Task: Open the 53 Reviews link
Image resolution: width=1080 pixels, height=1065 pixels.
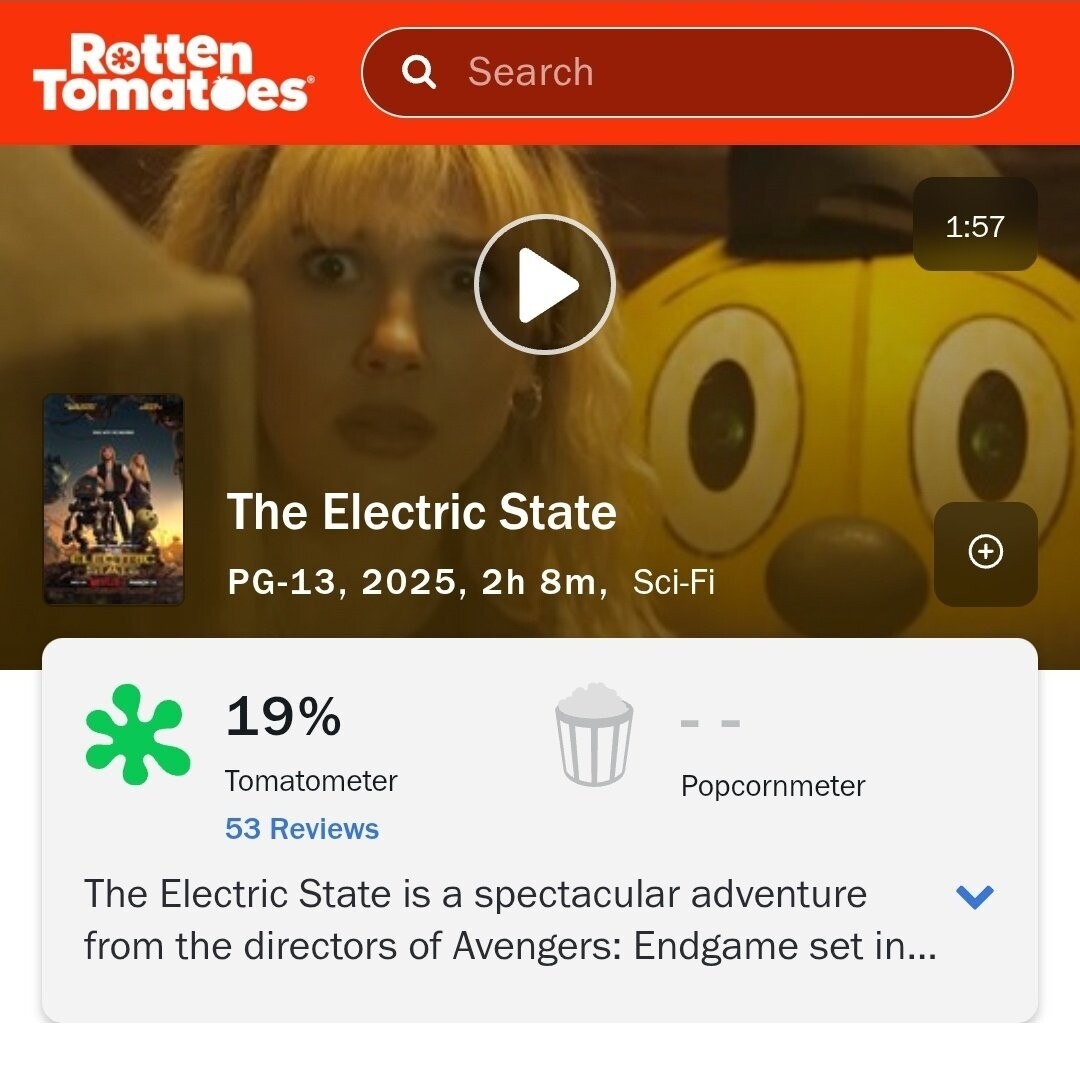Action: (302, 829)
